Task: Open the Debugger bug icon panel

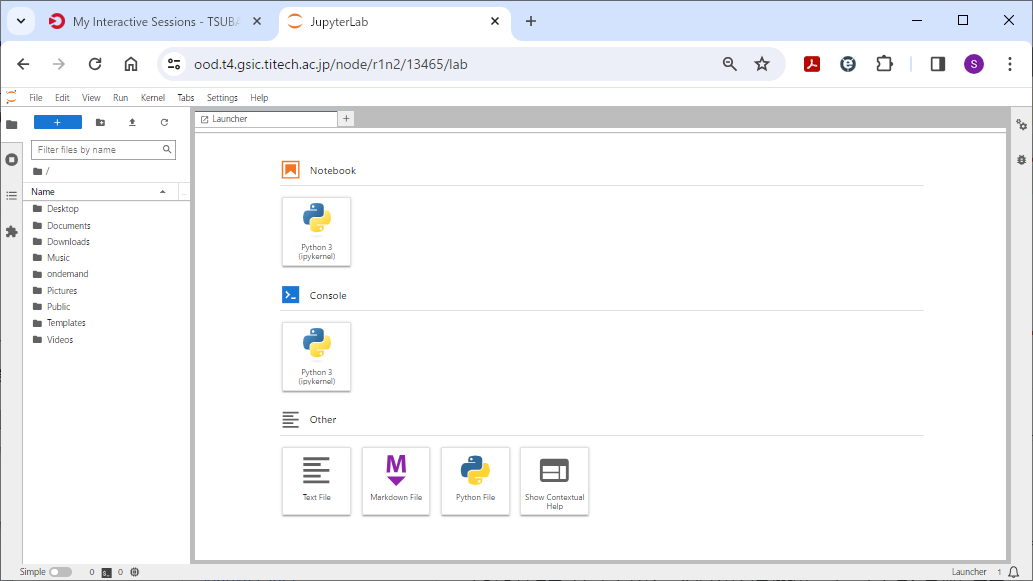Action: point(1021,160)
